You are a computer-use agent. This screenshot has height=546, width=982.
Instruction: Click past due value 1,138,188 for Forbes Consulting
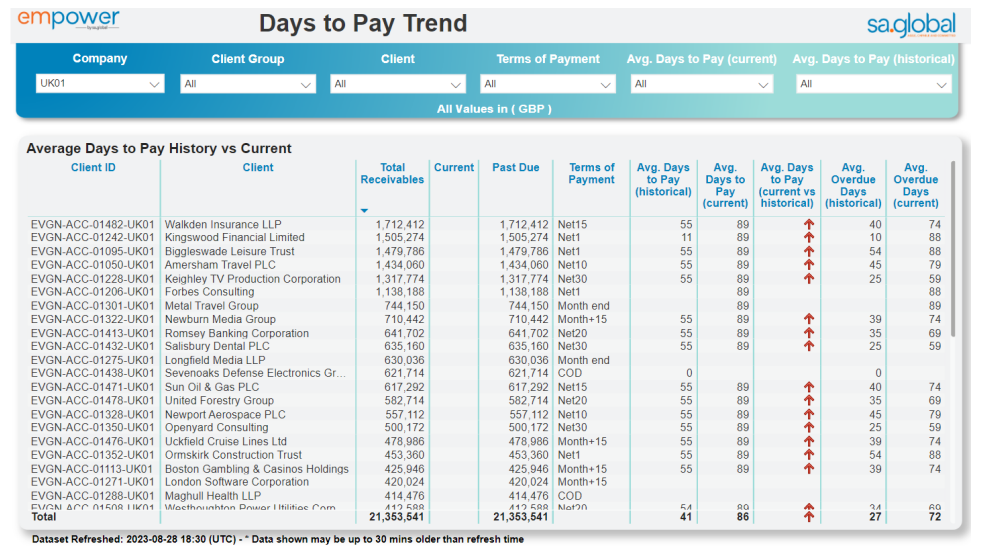pyautogui.click(x=524, y=292)
